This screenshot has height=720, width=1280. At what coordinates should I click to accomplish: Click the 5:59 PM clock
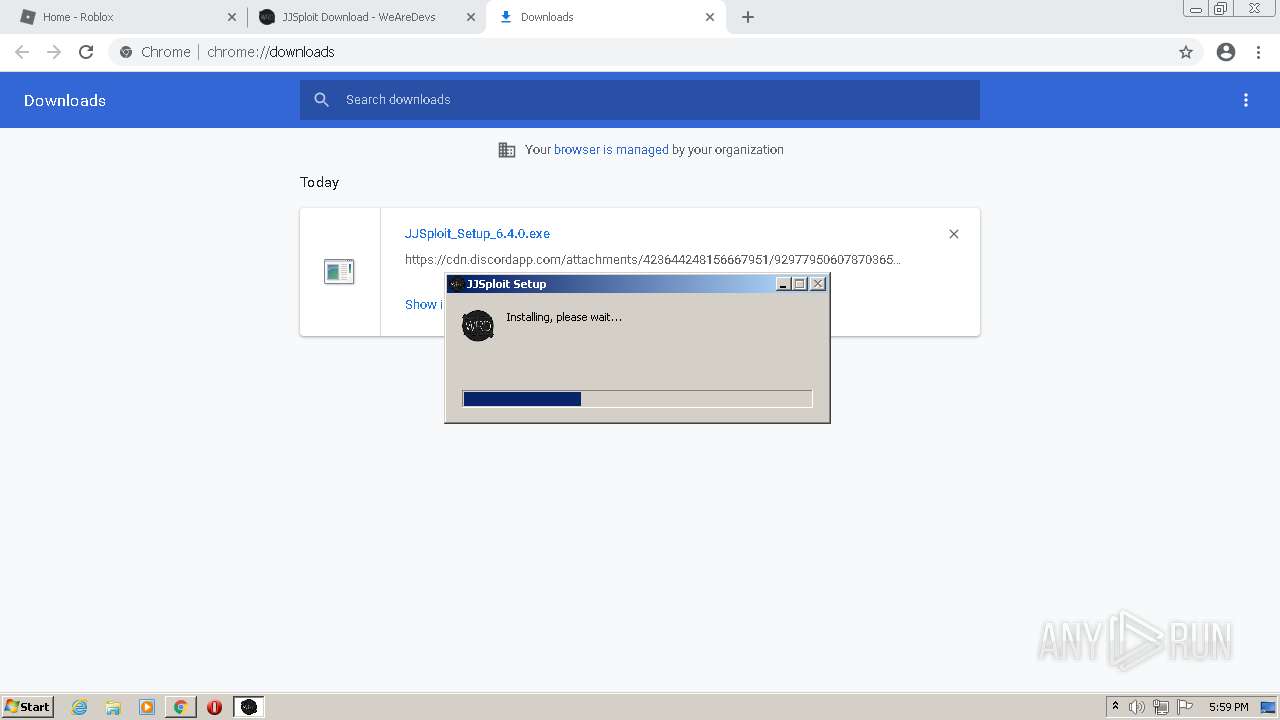tap(1228, 707)
